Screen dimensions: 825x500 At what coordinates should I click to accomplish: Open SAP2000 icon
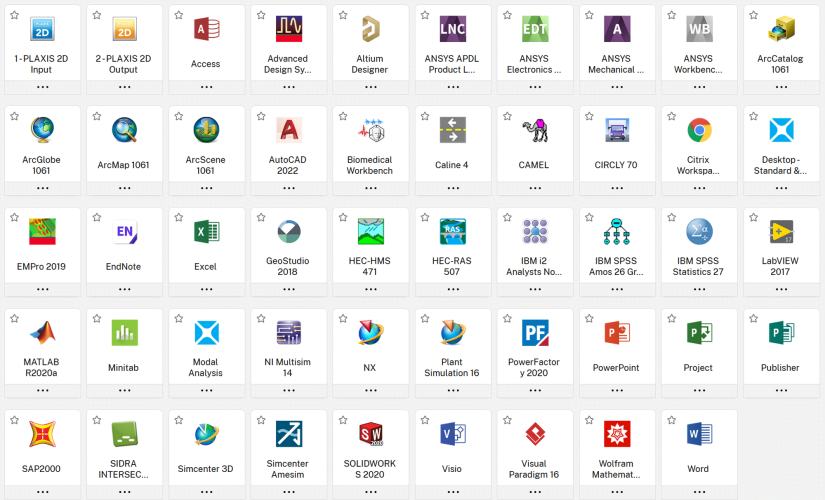pyautogui.click(x=42, y=434)
